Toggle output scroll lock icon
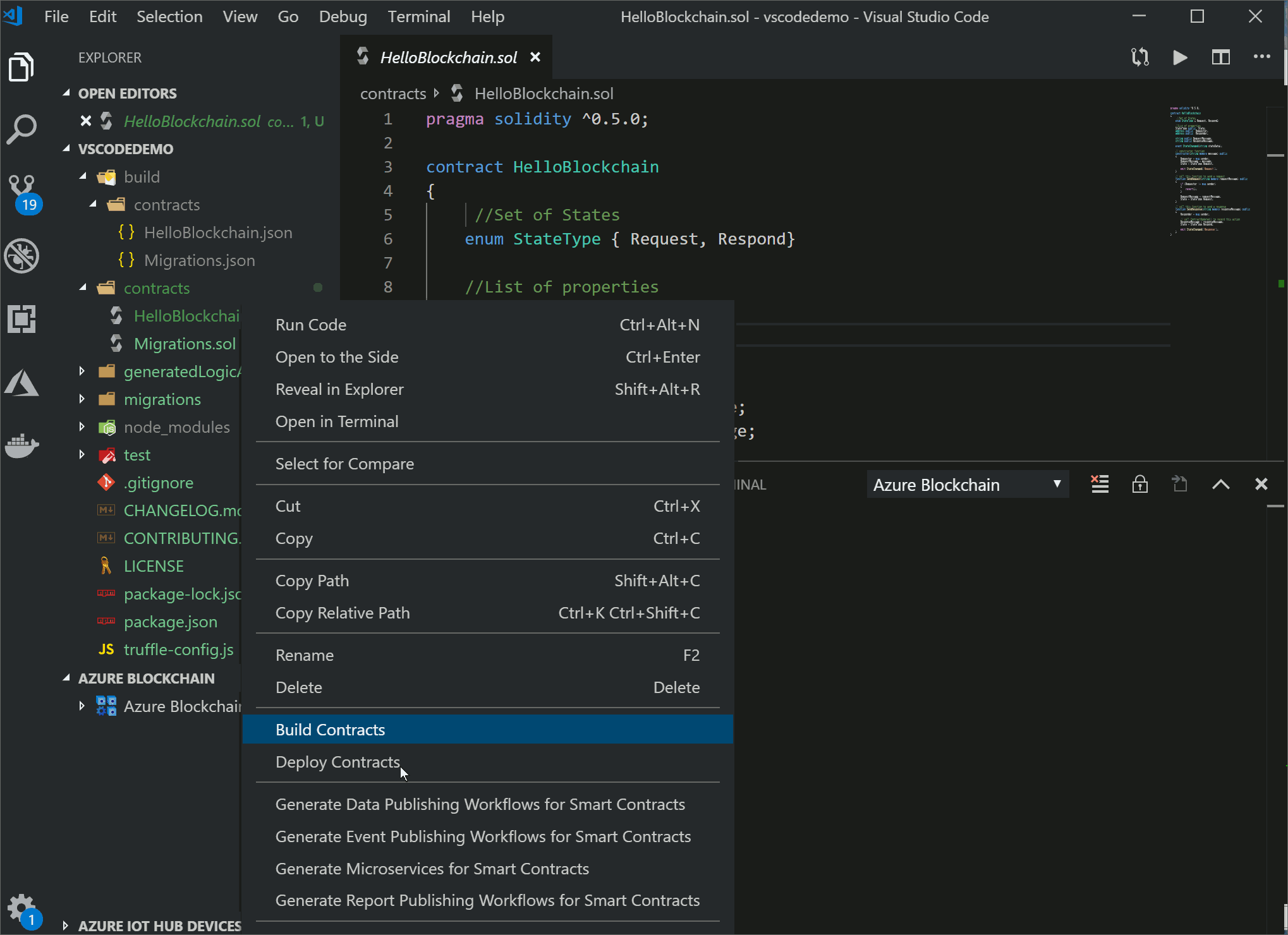Screen dimensions: 1288x935 point(1139,485)
